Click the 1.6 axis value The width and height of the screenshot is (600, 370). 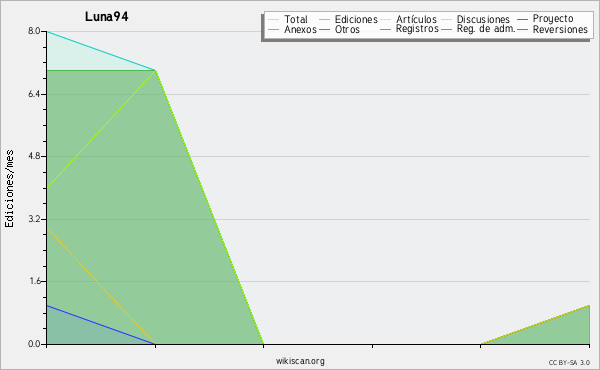coord(34,281)
